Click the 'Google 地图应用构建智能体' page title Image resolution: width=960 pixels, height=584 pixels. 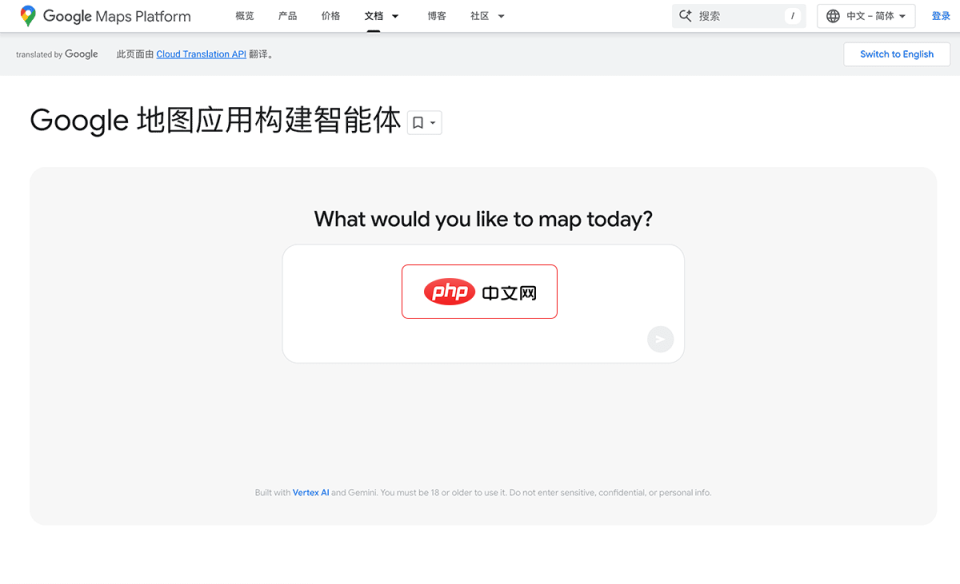coord(216,120)
